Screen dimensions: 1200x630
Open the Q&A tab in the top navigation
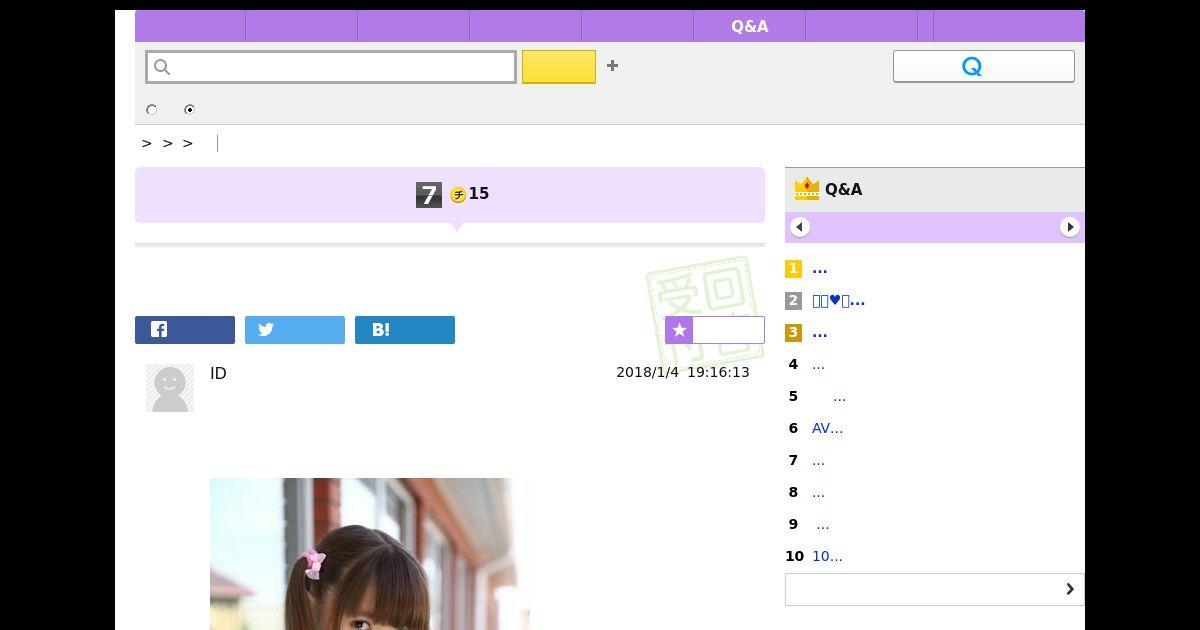749,26
